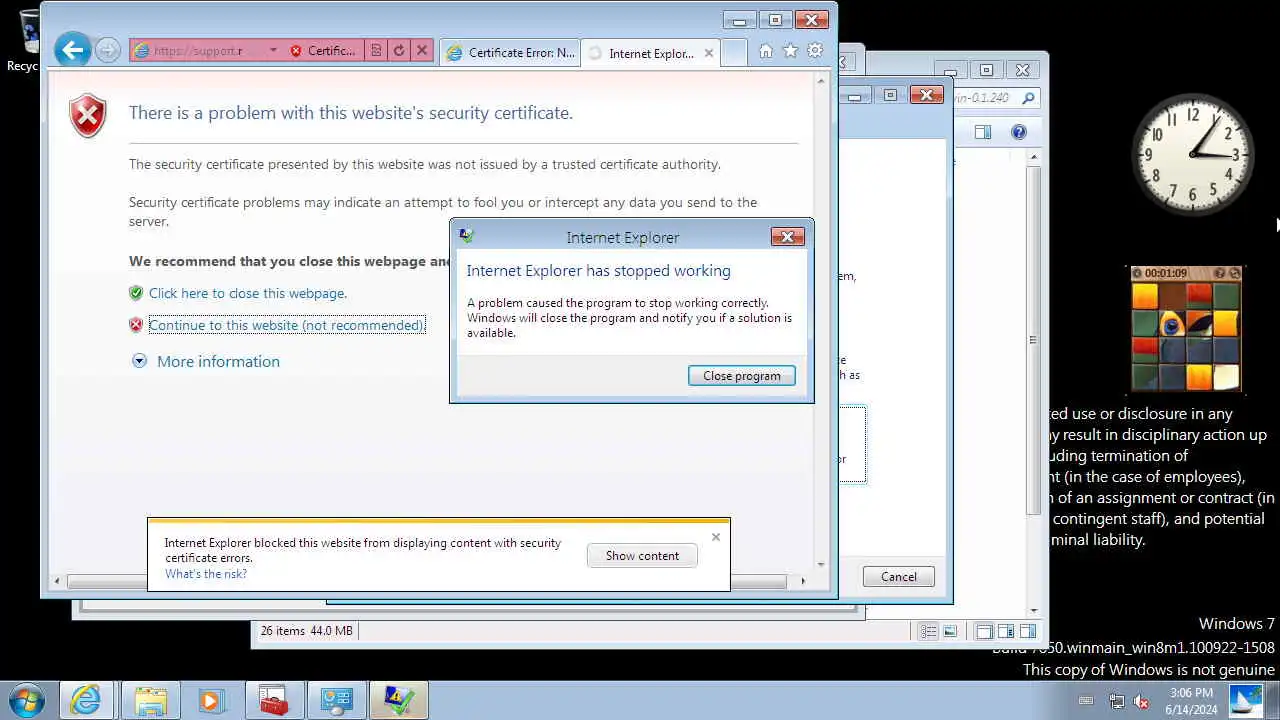1280x720 pixels.
Task: Open Favorites with the star icon
Action: tap(790, 51)
